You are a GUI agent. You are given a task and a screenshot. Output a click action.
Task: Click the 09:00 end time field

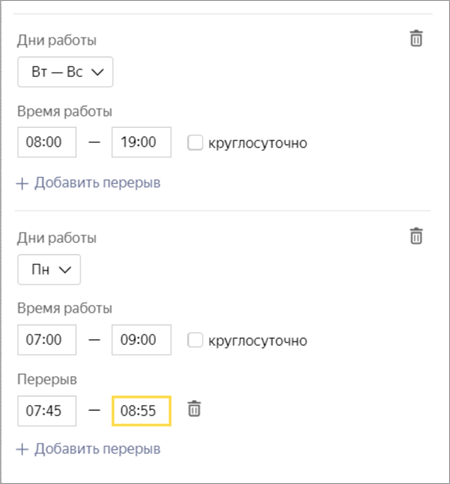[x=142, y=340]
